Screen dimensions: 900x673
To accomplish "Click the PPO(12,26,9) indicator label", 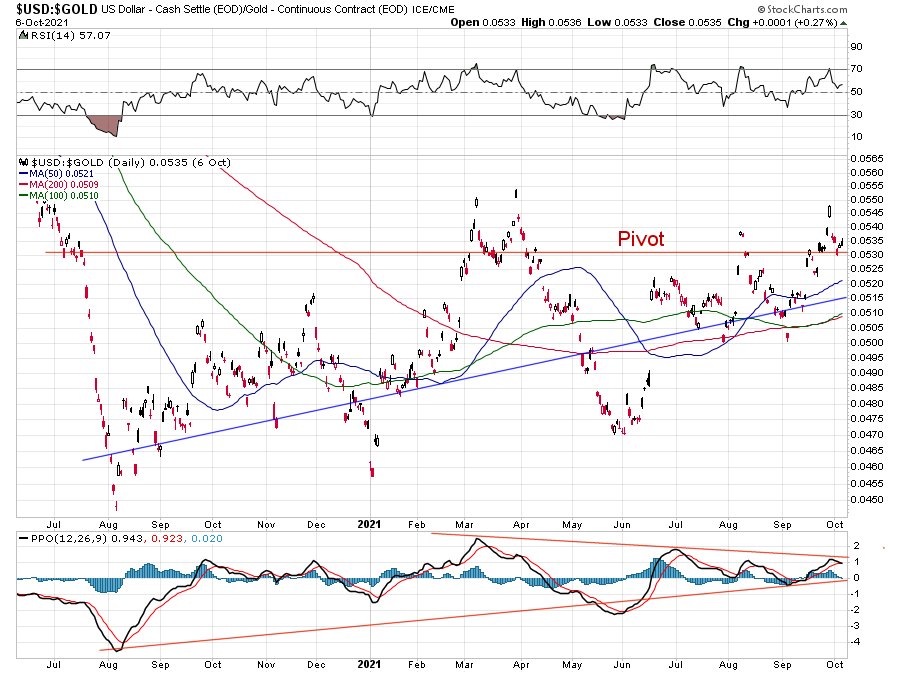I will point(68,539).
